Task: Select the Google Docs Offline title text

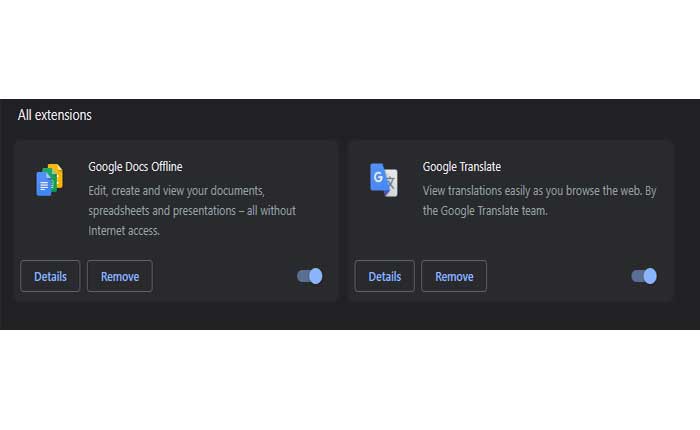Action: click(x=135, y=167)
